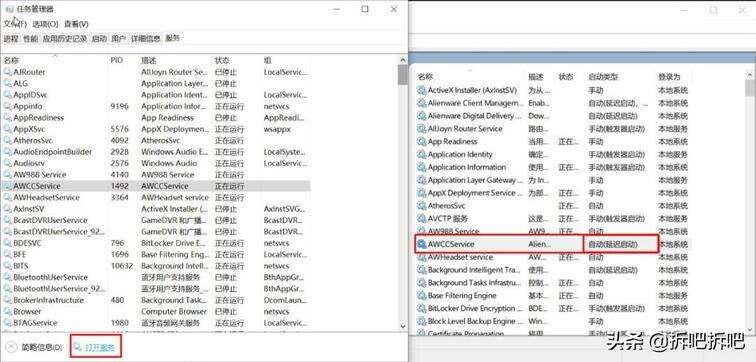The image size is (756, 362).
Task: Sort Task Manager services by PID column
Action: point(117,60)
